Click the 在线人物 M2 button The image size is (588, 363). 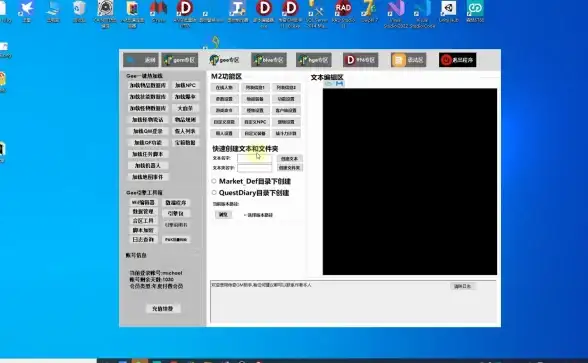tap(224, 88)
